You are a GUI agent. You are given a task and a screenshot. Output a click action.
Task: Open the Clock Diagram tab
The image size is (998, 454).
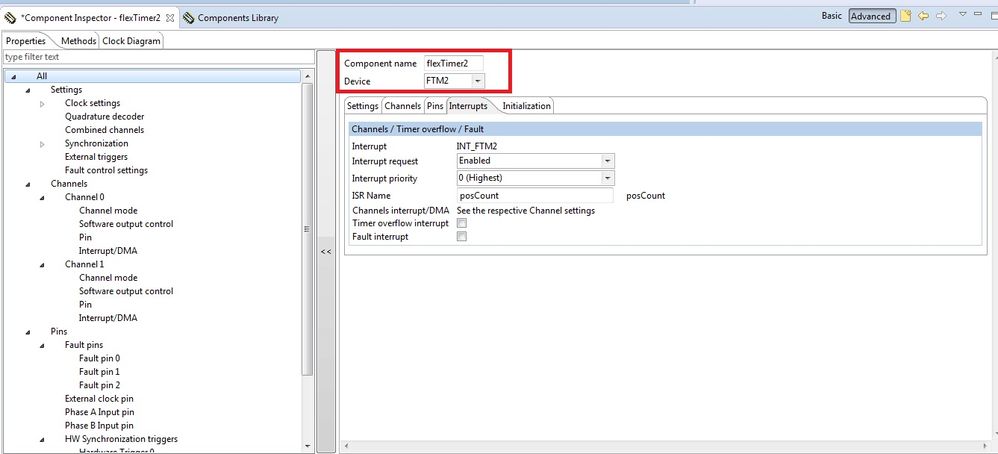tap(132, 41)
